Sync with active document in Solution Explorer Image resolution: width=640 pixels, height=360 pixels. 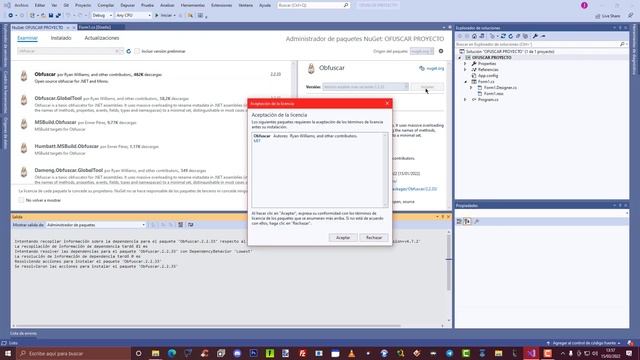pyautogui.click(x=503, y=36)
